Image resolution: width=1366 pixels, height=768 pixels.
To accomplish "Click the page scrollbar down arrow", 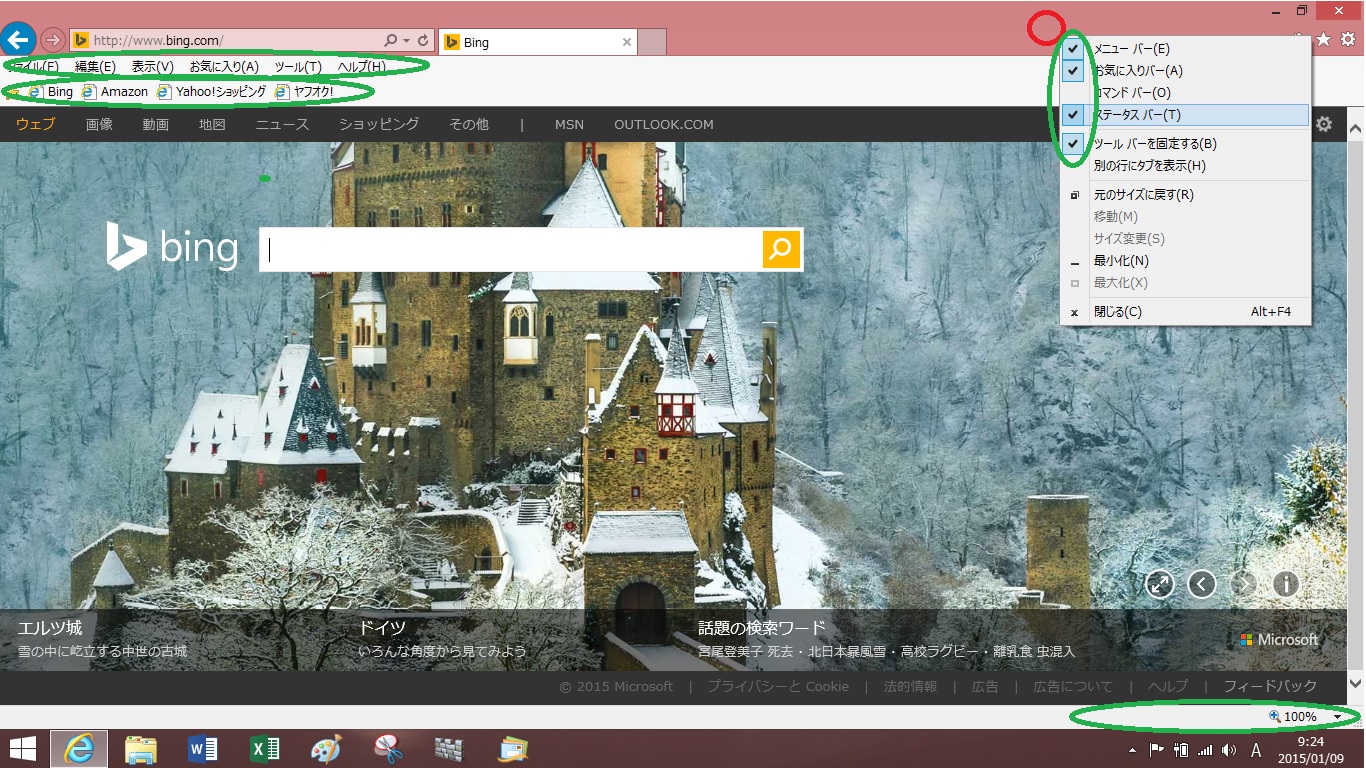I will pyautogui.click(x=1356, y=685).
